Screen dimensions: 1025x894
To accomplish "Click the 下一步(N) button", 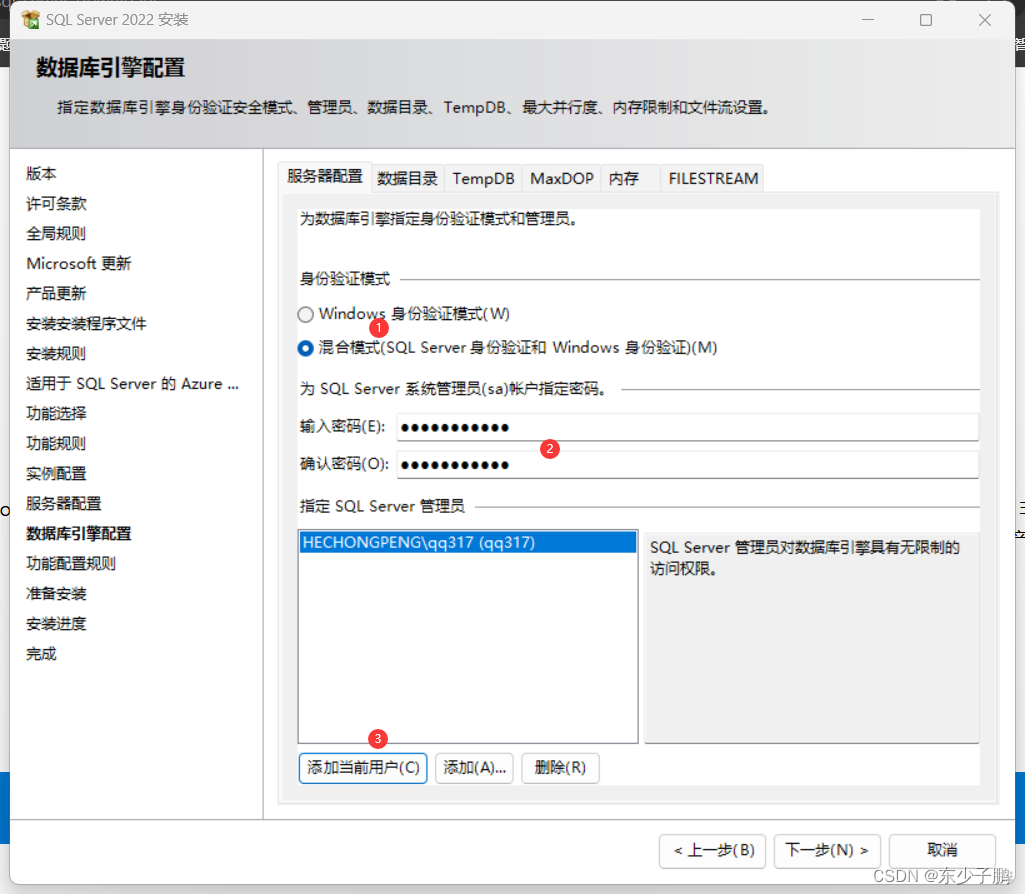I will (827, 851).
